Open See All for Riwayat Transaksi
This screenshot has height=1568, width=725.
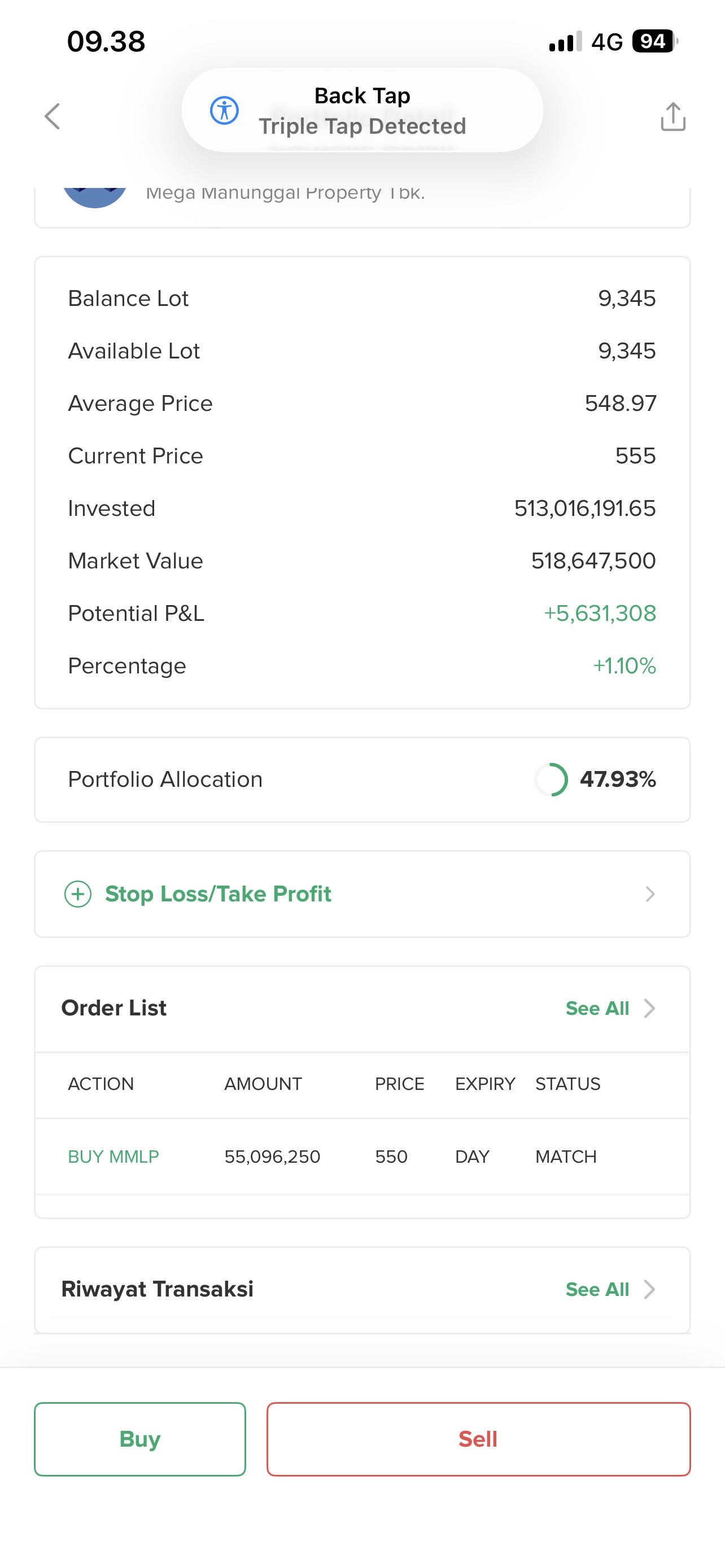click(x=597, y=1289)
